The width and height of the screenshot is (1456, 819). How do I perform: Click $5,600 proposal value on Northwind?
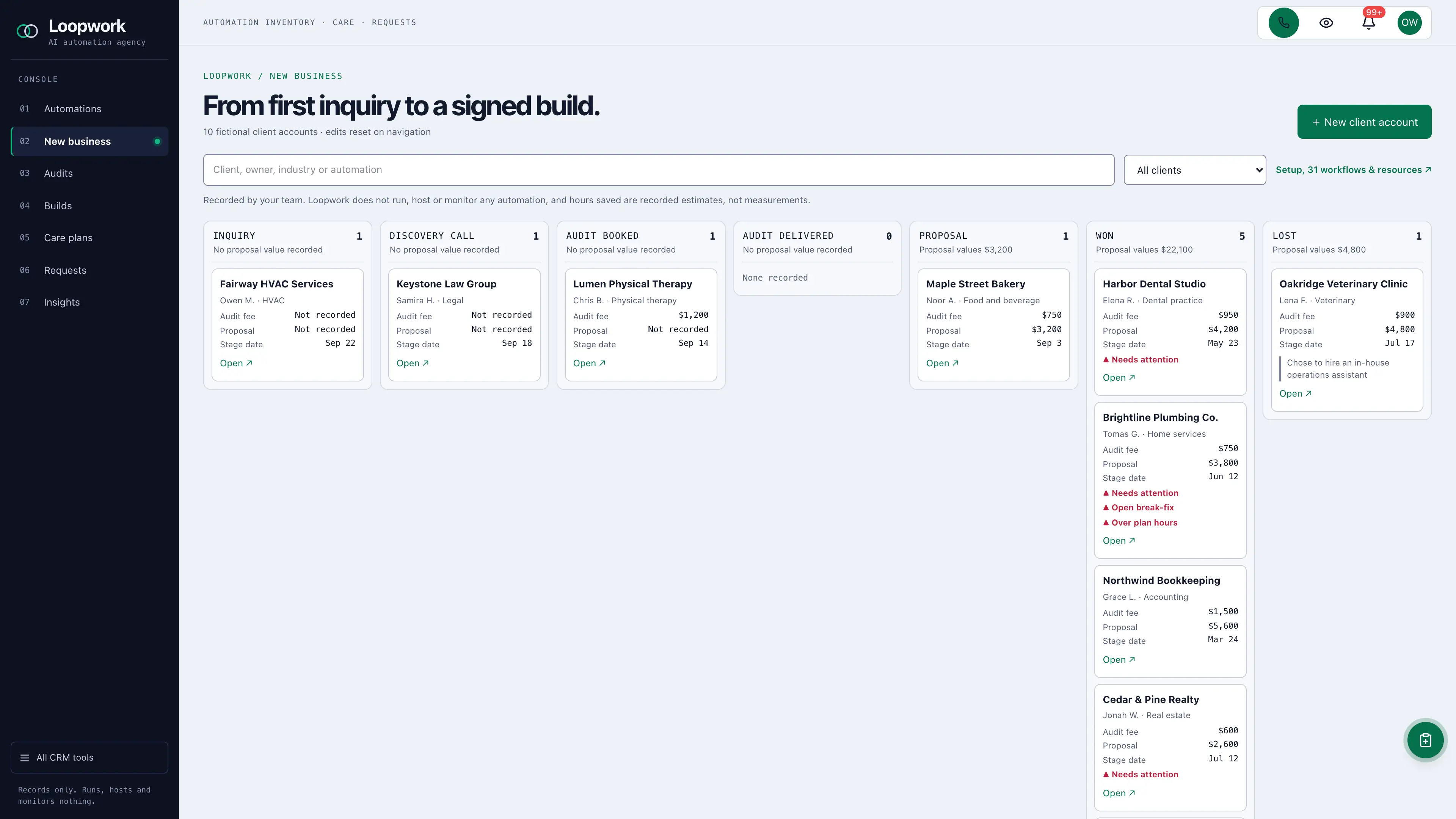coord(1222,626)
